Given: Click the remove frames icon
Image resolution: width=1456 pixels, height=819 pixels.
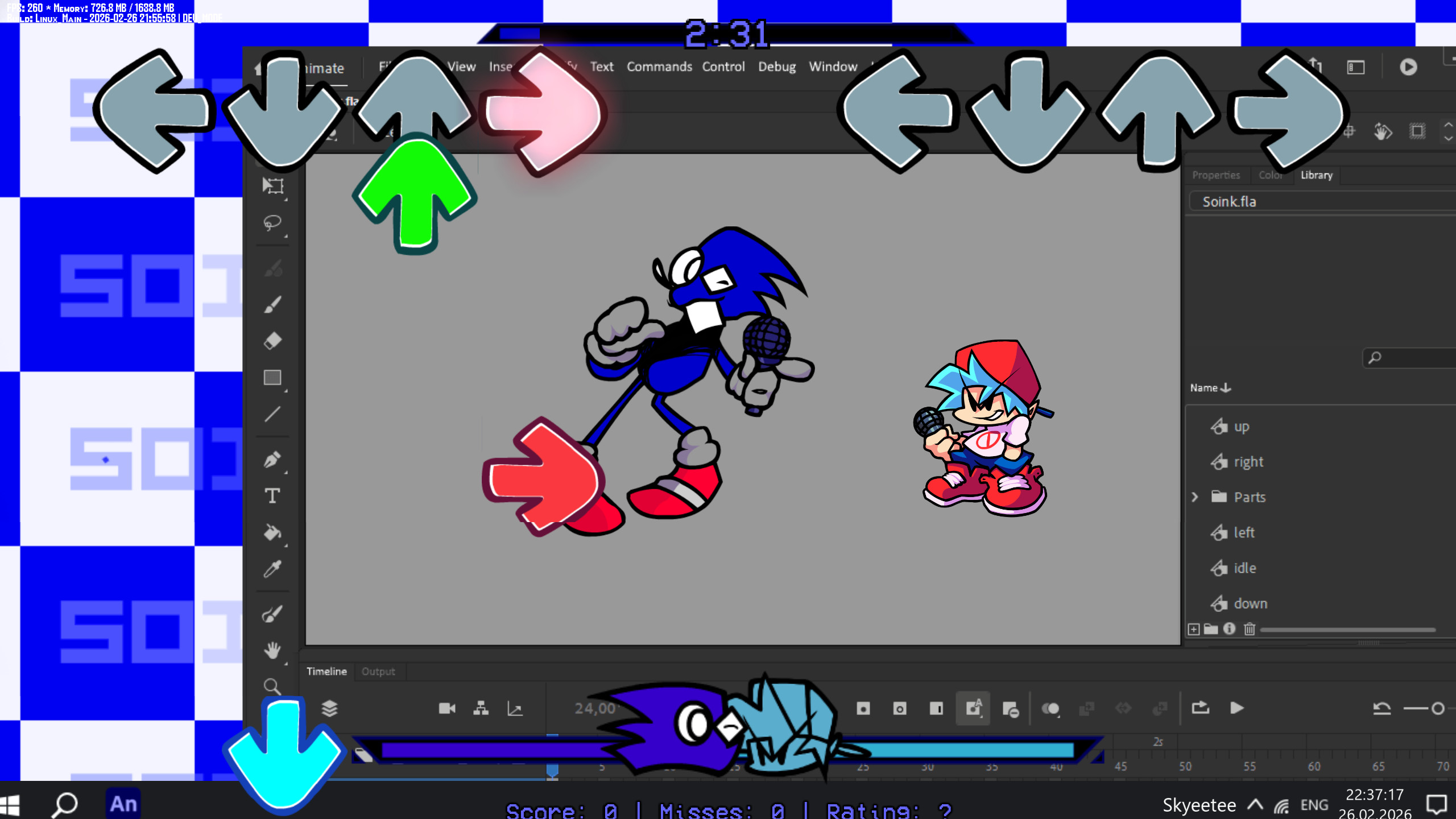Looking at the screenshot, I should tap(1011, 709).
